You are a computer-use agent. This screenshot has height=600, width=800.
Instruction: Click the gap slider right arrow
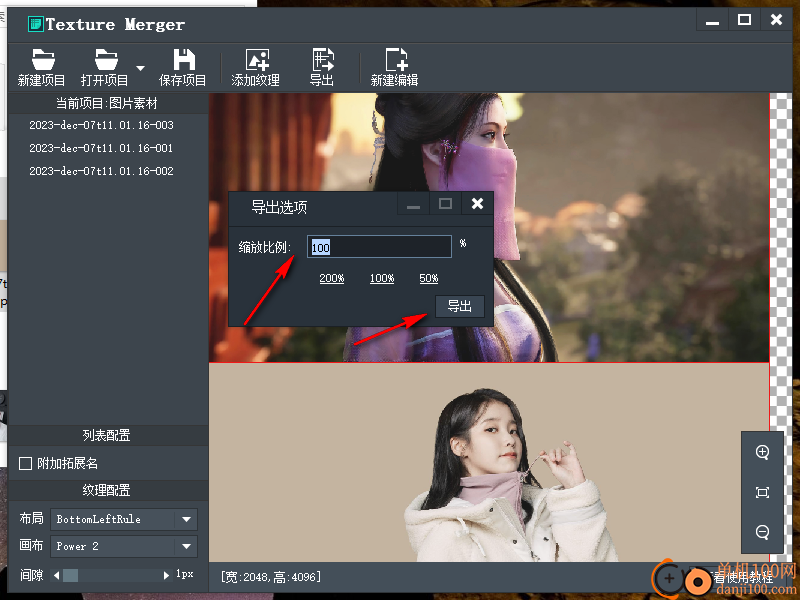166,576
